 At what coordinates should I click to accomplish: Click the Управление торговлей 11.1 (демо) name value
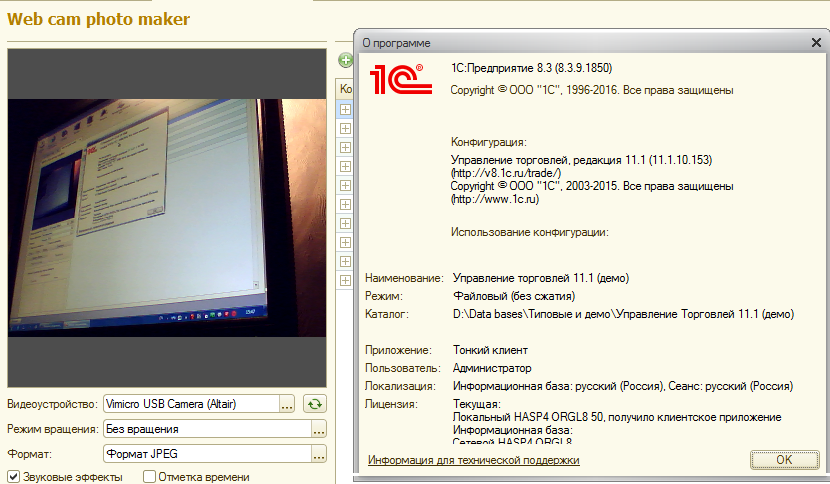[x=541, y=278]
